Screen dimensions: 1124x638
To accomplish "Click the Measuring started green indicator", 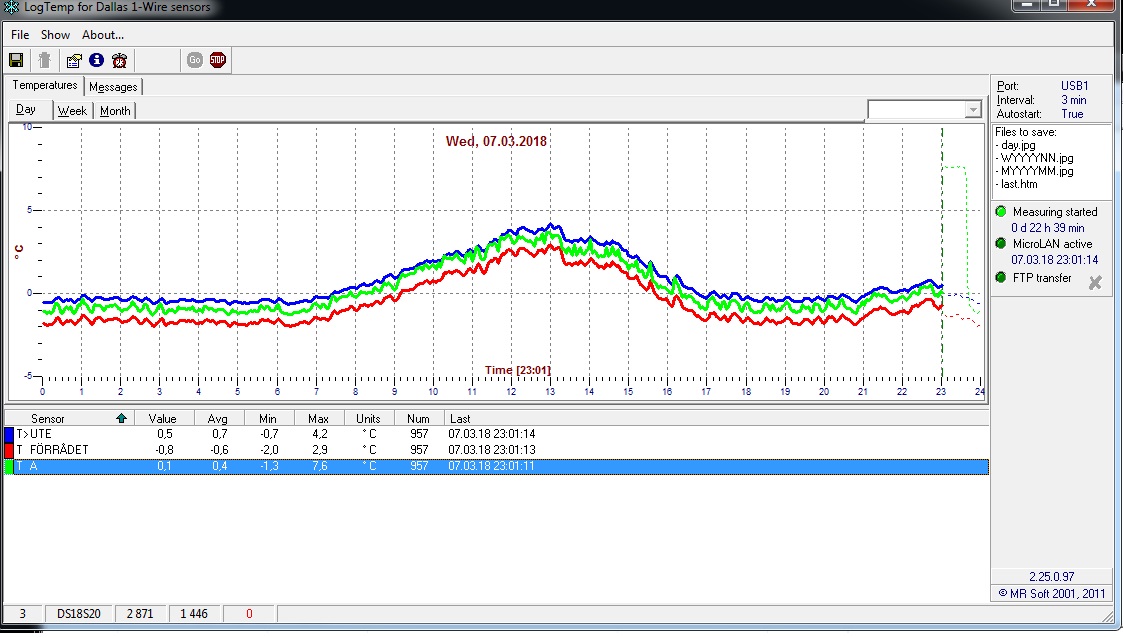I will coord(1002,212).
